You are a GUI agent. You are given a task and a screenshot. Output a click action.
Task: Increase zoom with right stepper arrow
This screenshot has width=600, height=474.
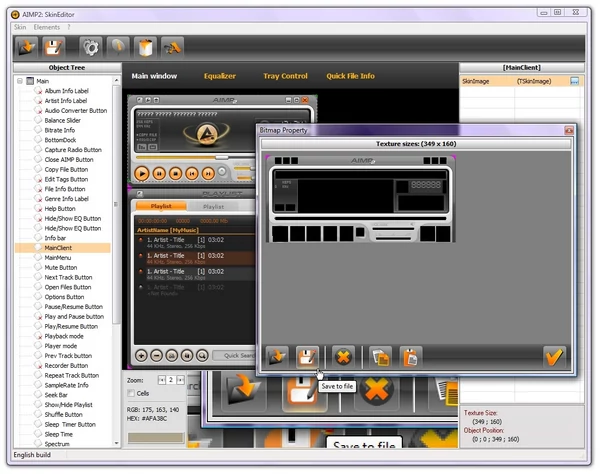tap(180, 380)
